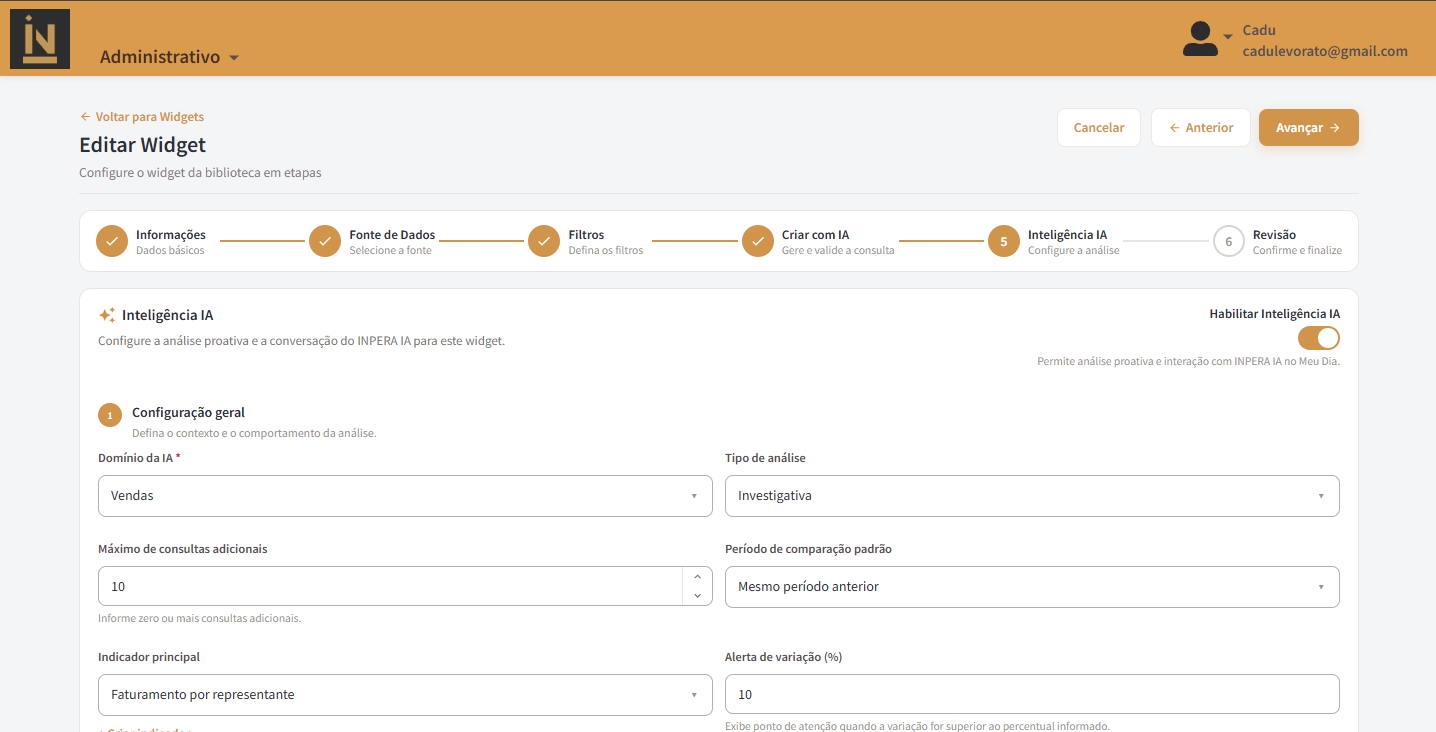Open the Tipo de análise dropdown

point(1032,496)
